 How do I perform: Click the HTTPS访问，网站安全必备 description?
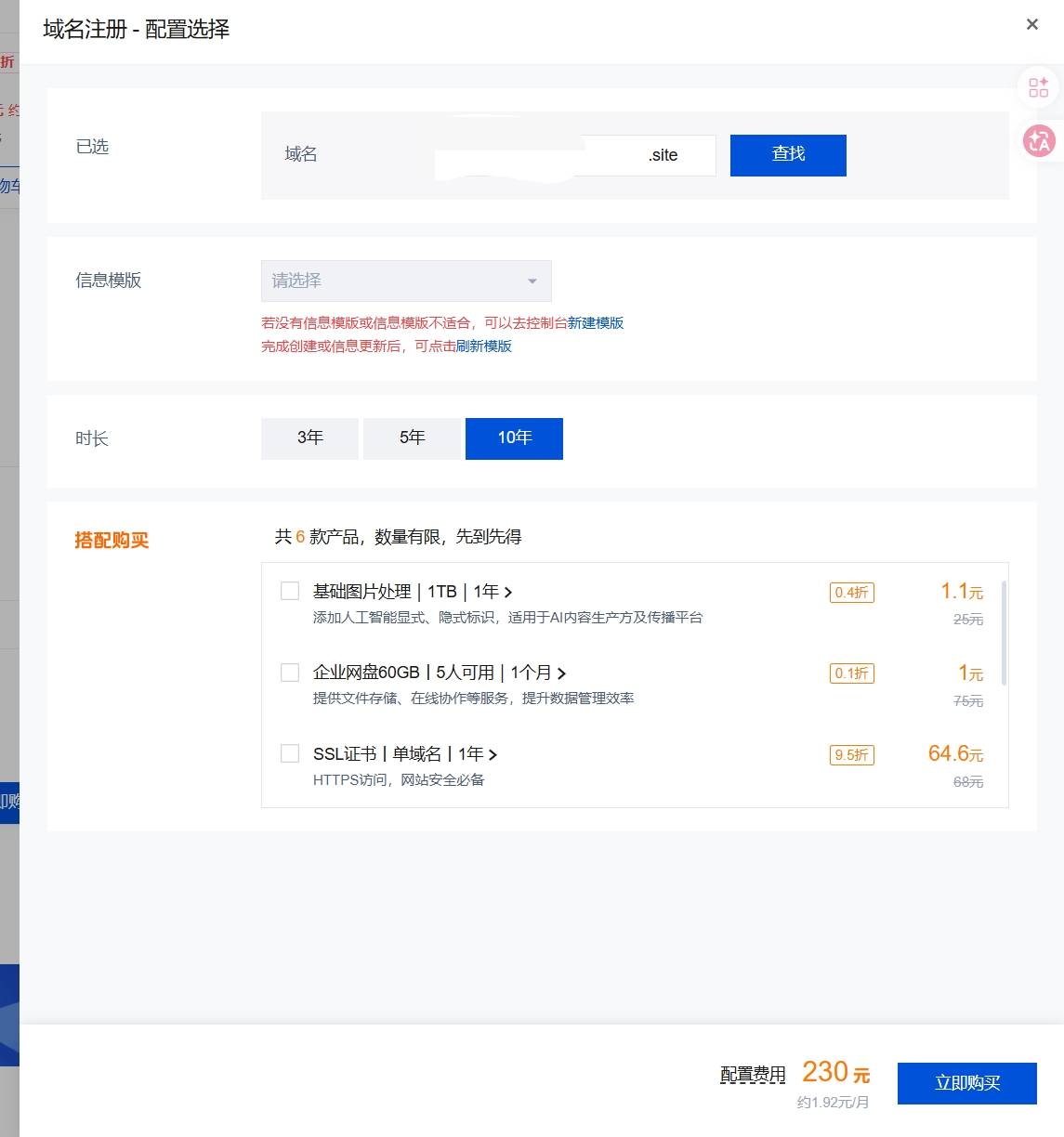[399, 780]
